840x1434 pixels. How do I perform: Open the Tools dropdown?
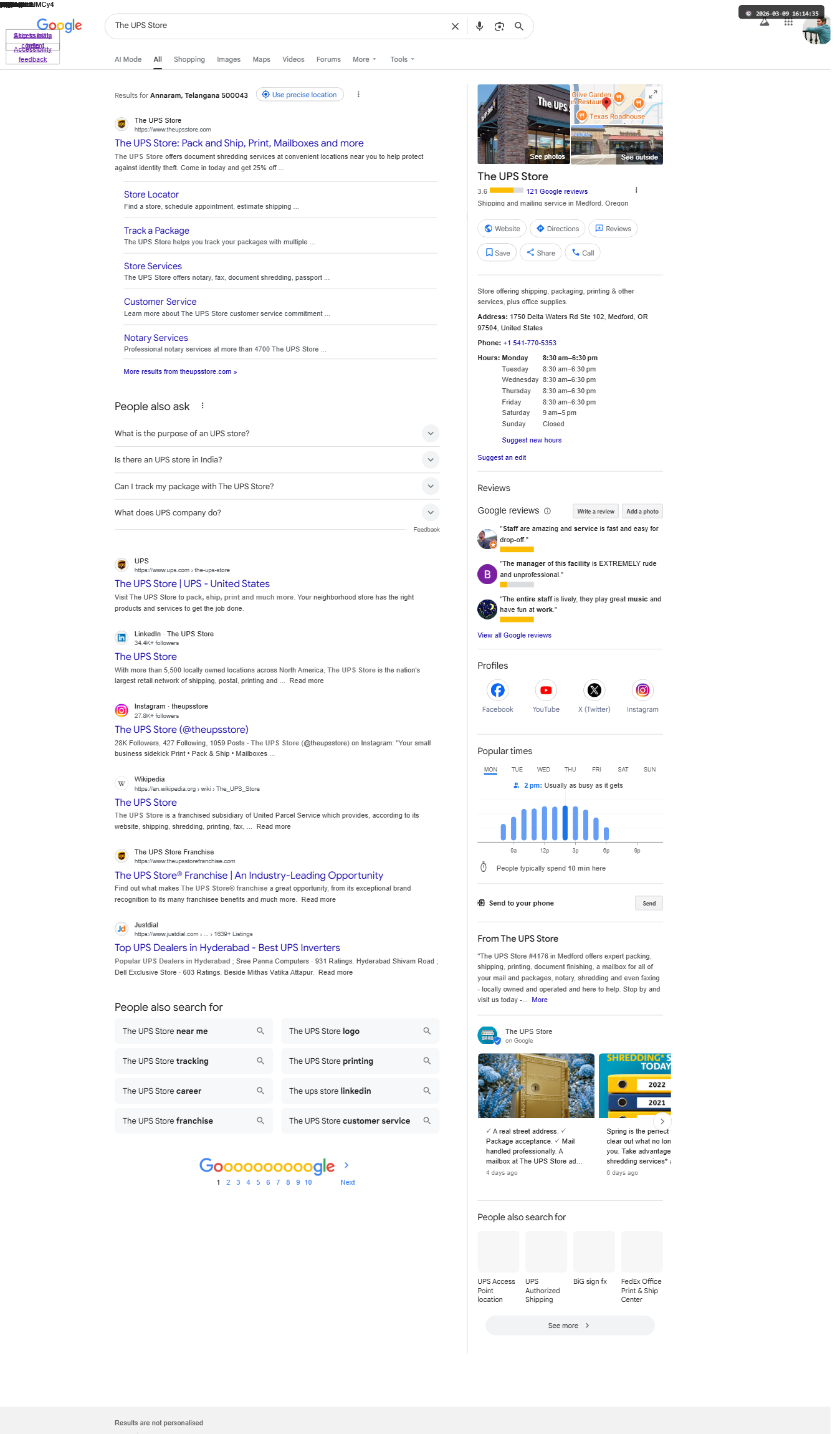[x=402, y=59]
